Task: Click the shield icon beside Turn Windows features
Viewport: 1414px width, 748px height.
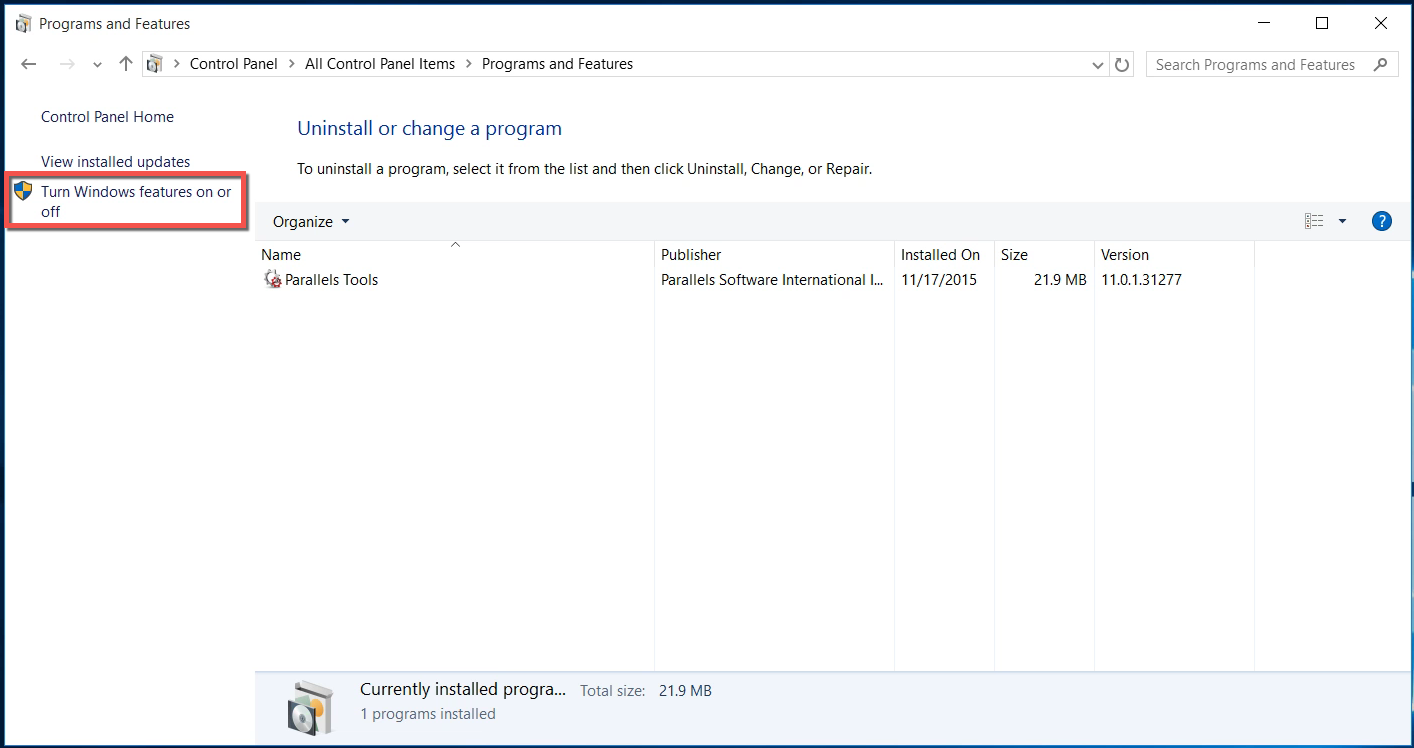Action: [23, 191]
